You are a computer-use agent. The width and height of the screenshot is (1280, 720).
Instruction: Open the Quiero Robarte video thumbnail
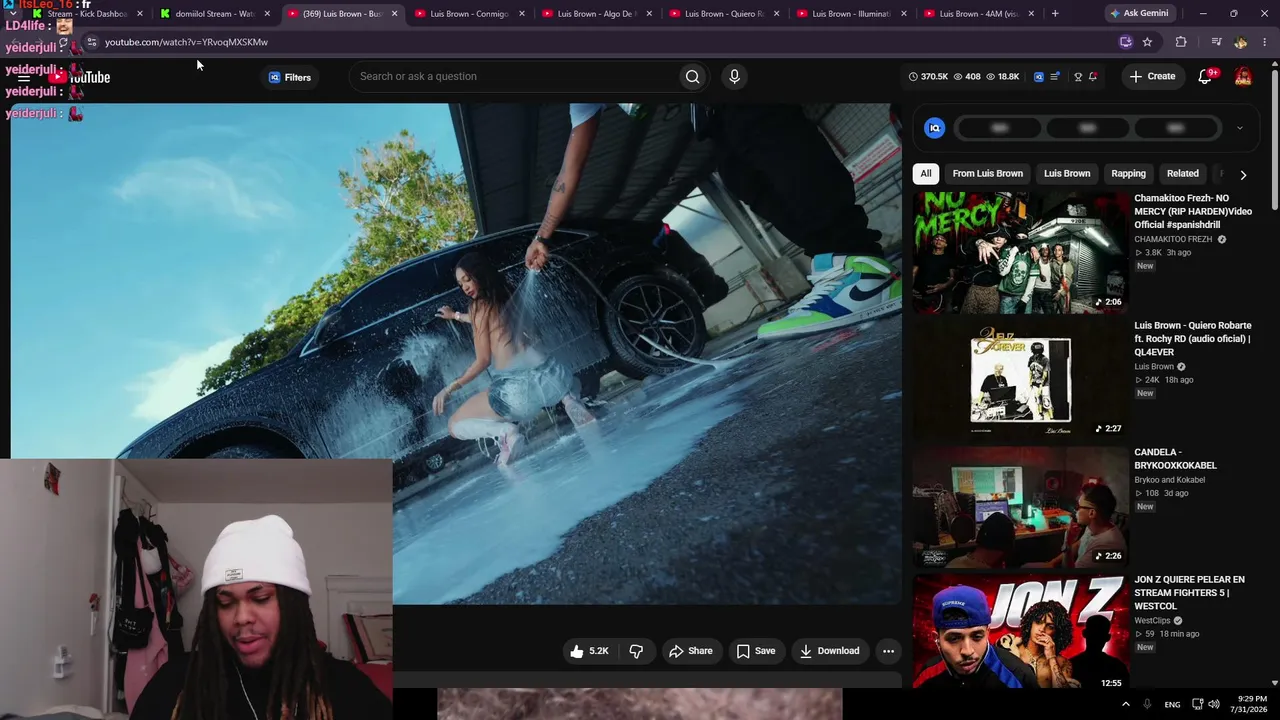coord(1020,380)
